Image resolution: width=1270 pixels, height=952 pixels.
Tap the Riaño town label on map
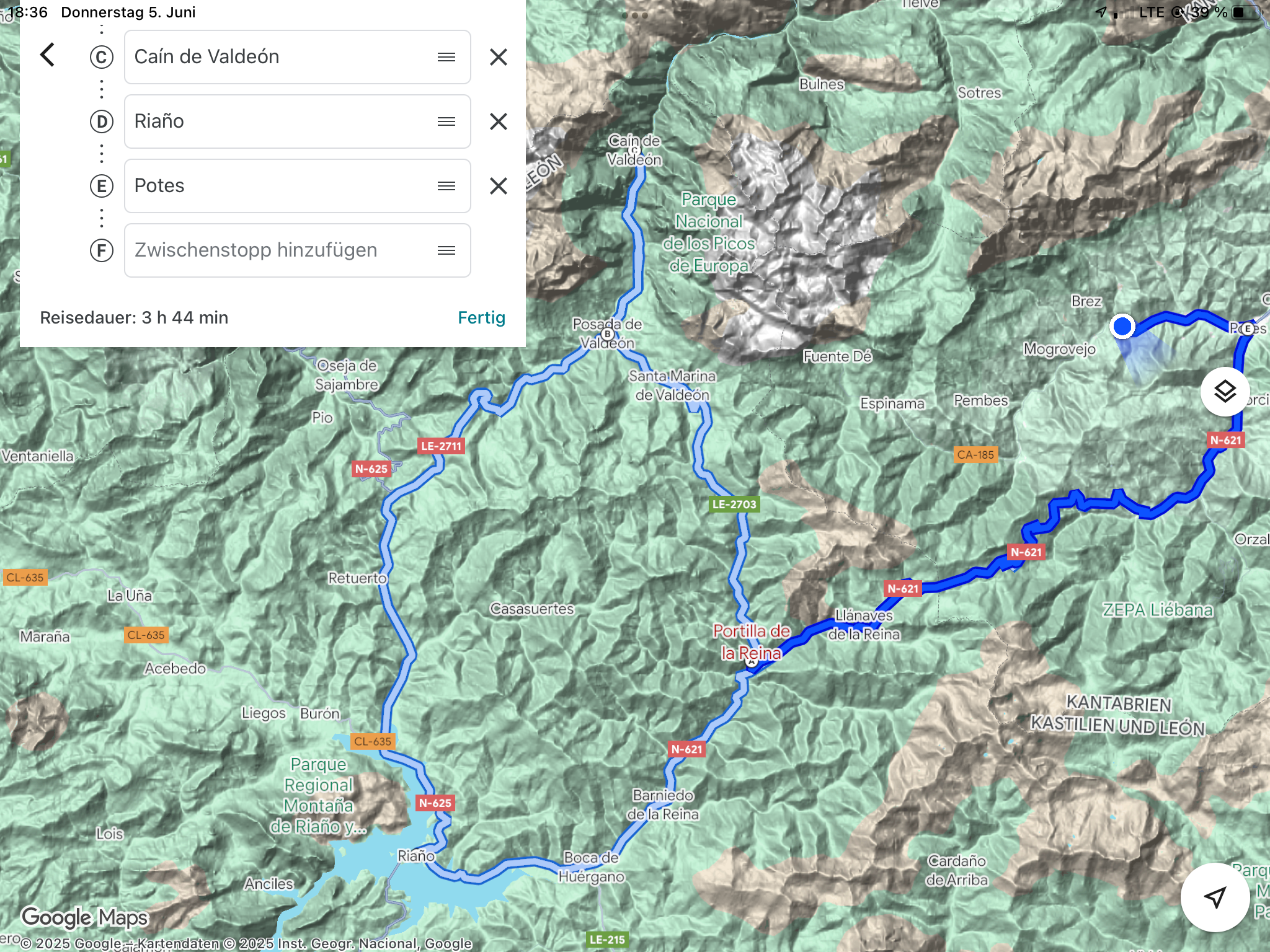[x=416, y=856]
